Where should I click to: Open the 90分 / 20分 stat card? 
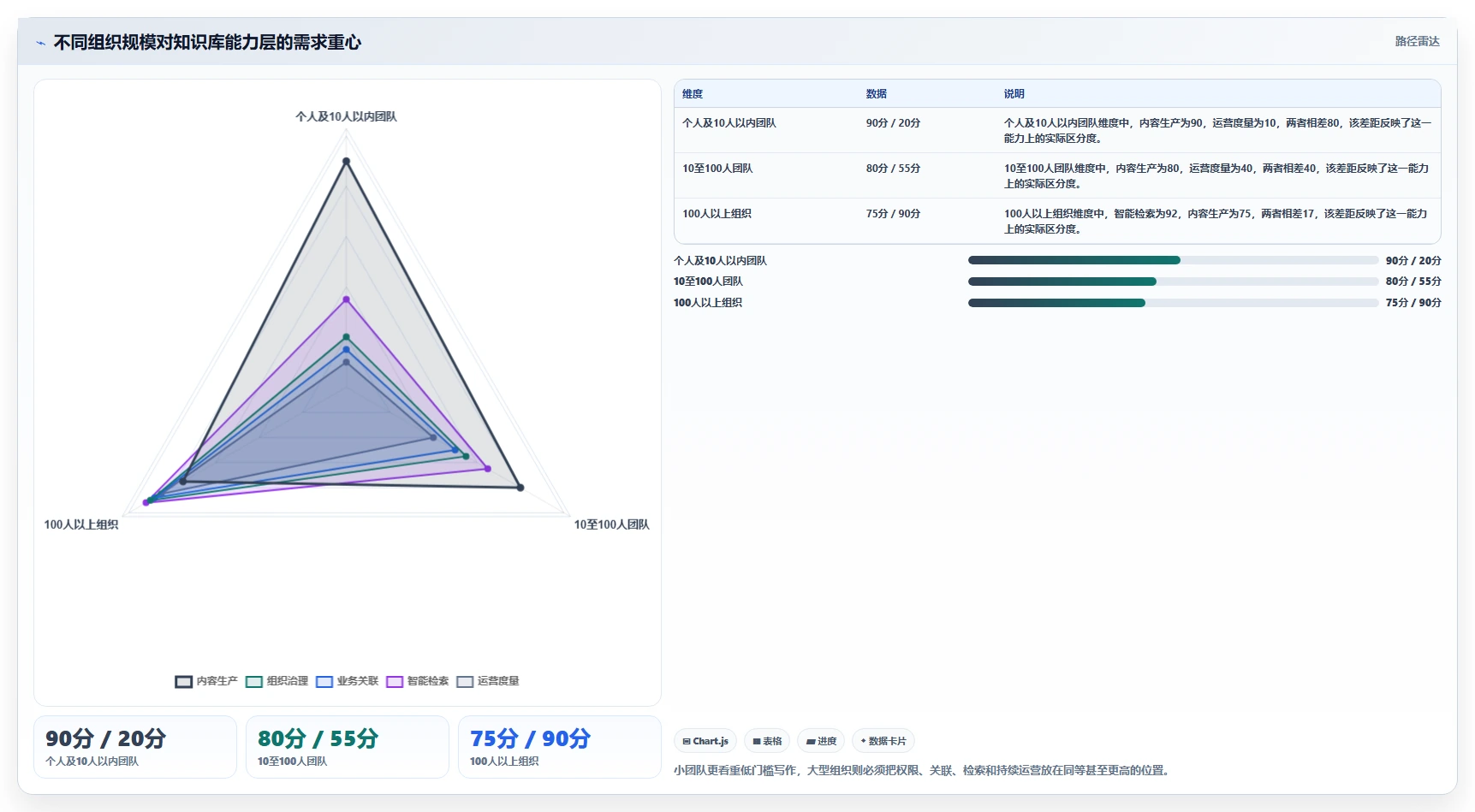click(x=135, y=747)
